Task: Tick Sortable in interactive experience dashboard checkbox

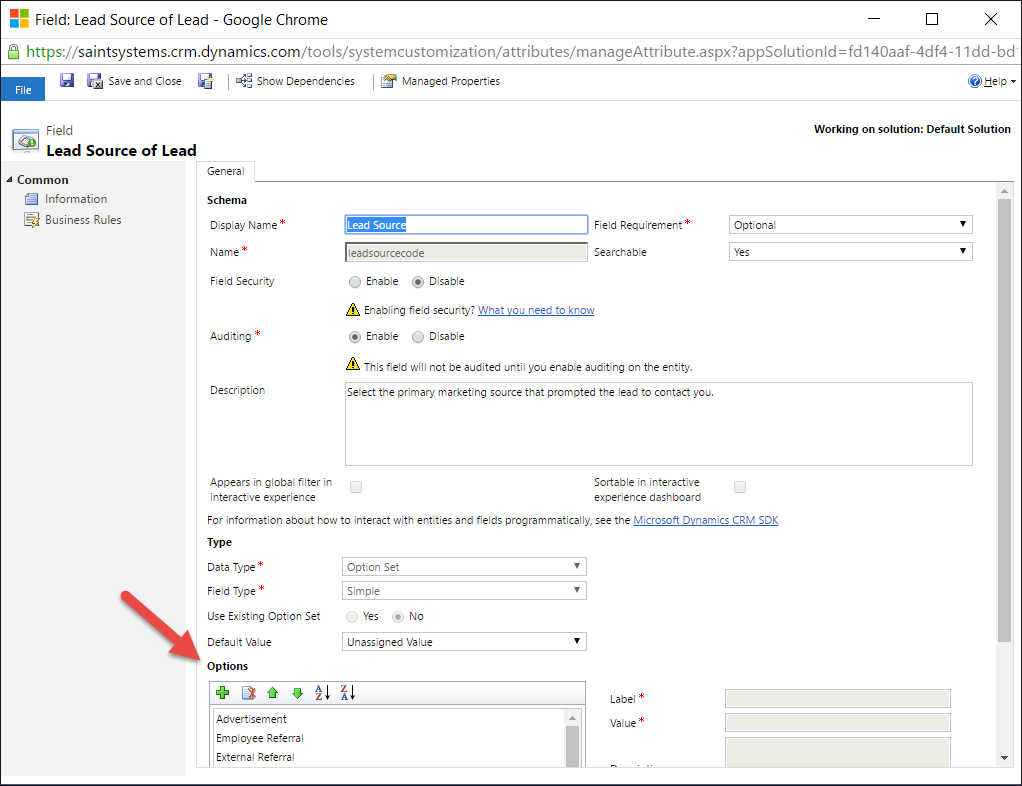Action: (740, 487)
